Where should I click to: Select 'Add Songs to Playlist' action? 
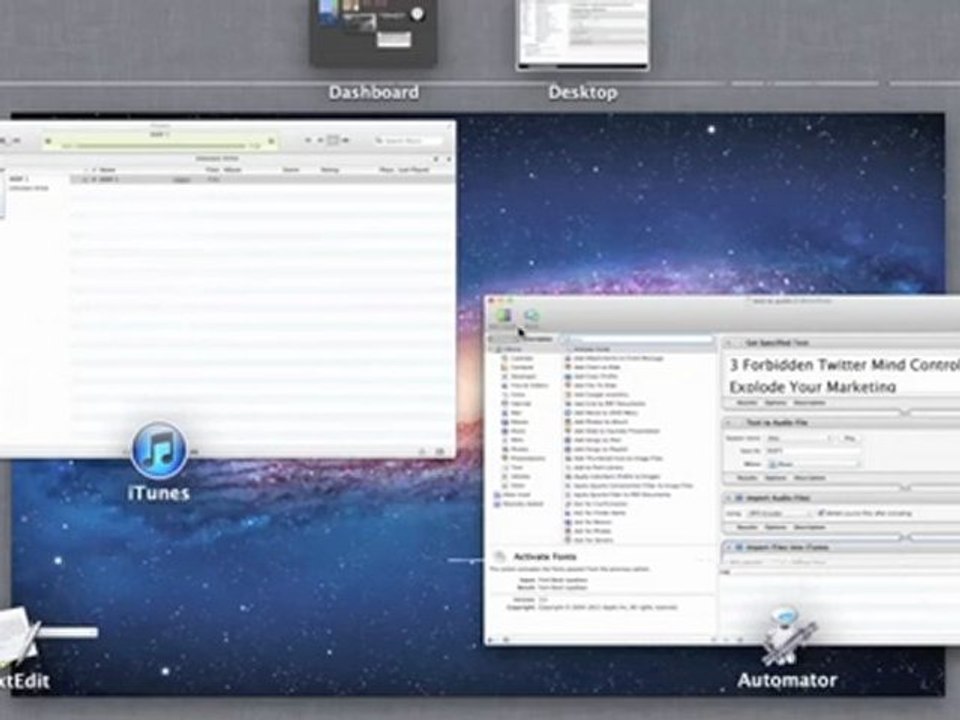pyautogui.click(x=596, y=449)
